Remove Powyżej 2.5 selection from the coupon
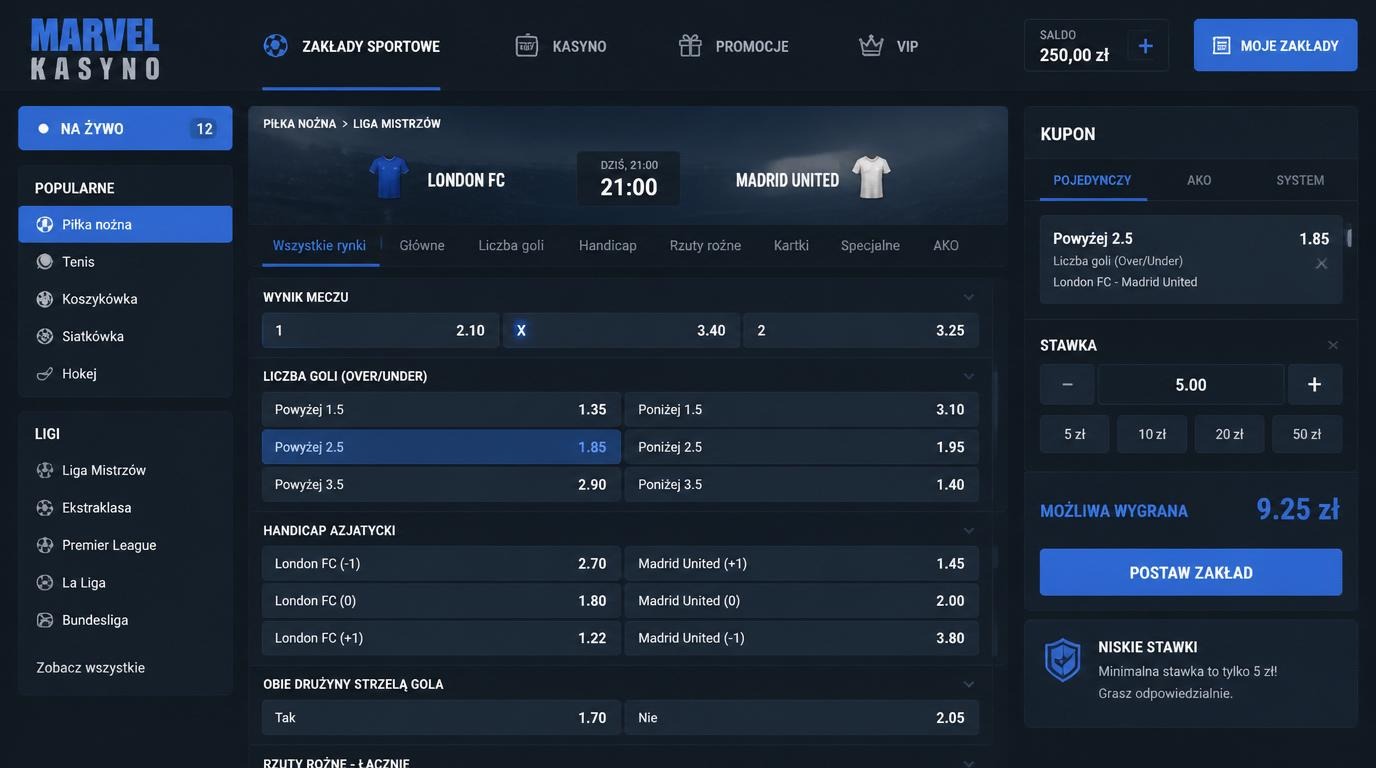This screenshot has height=768, width=1376. point(1321,264)
